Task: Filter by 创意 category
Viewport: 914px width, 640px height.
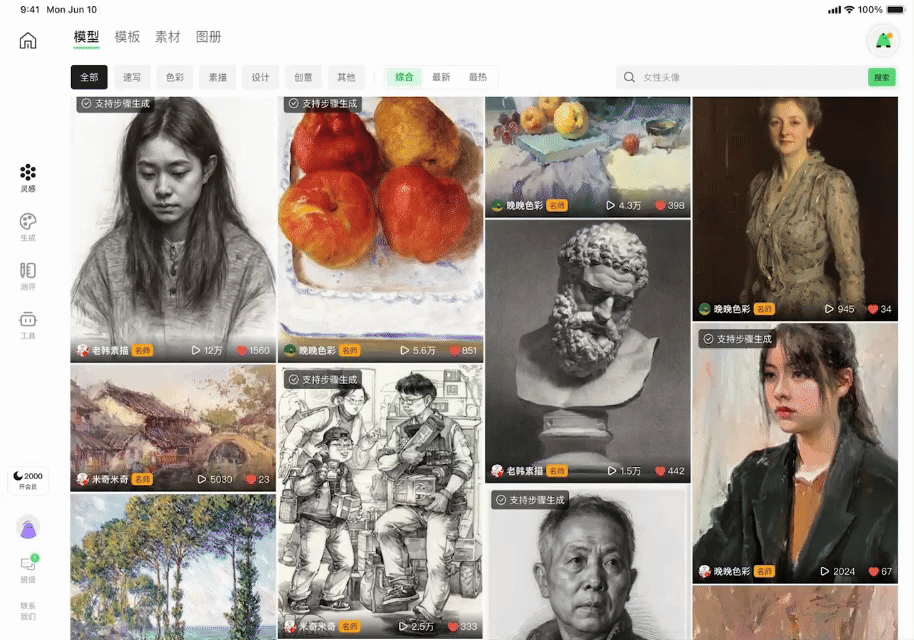Action: tap(303, 77)
